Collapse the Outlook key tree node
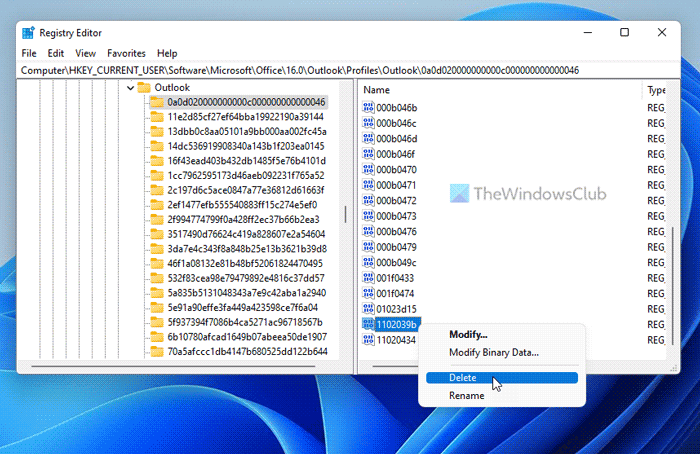The image size is (700, 454). click(x=130, y=87)
